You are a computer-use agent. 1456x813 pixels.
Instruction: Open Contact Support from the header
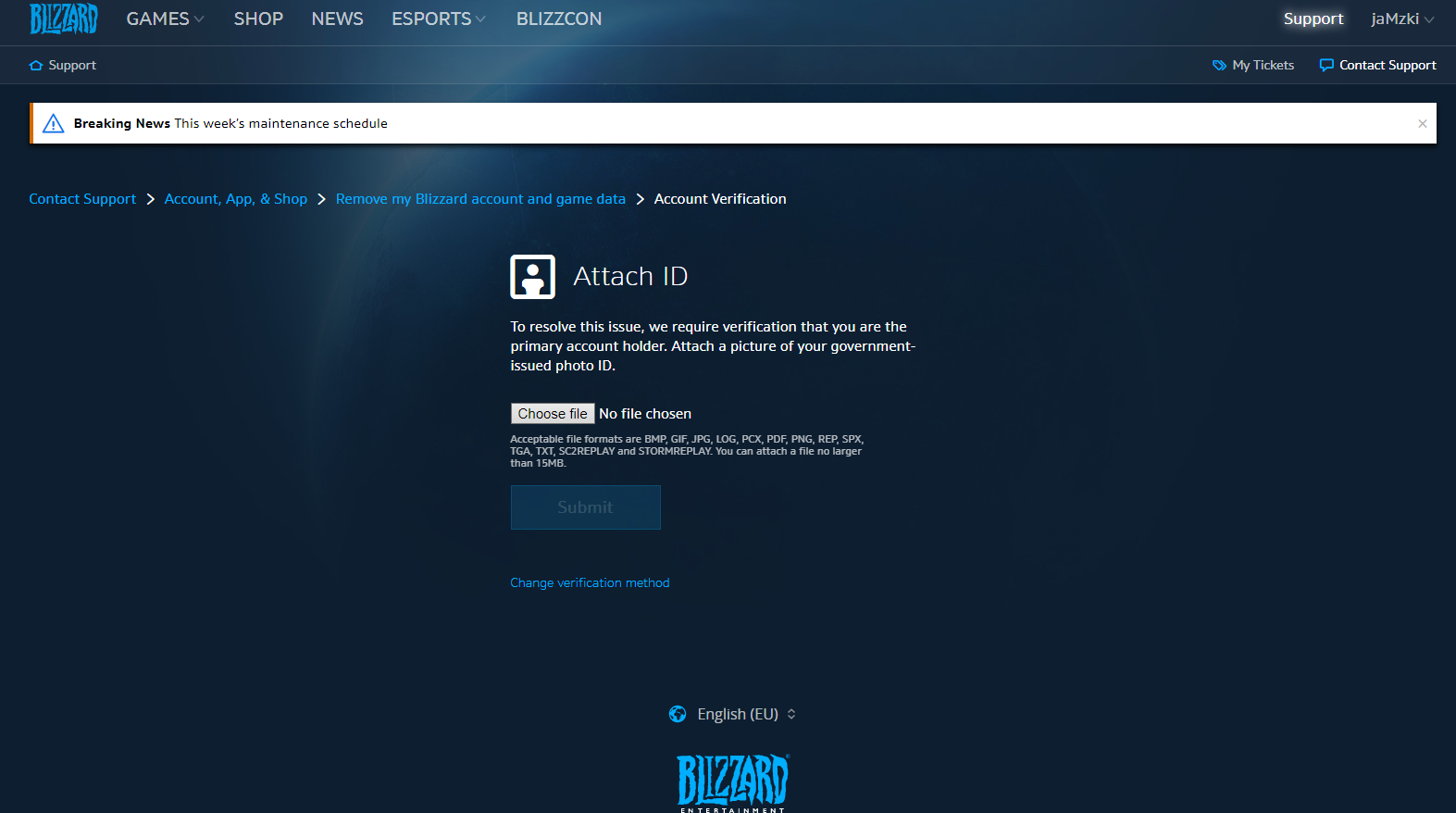click(x=1388, y=65)
